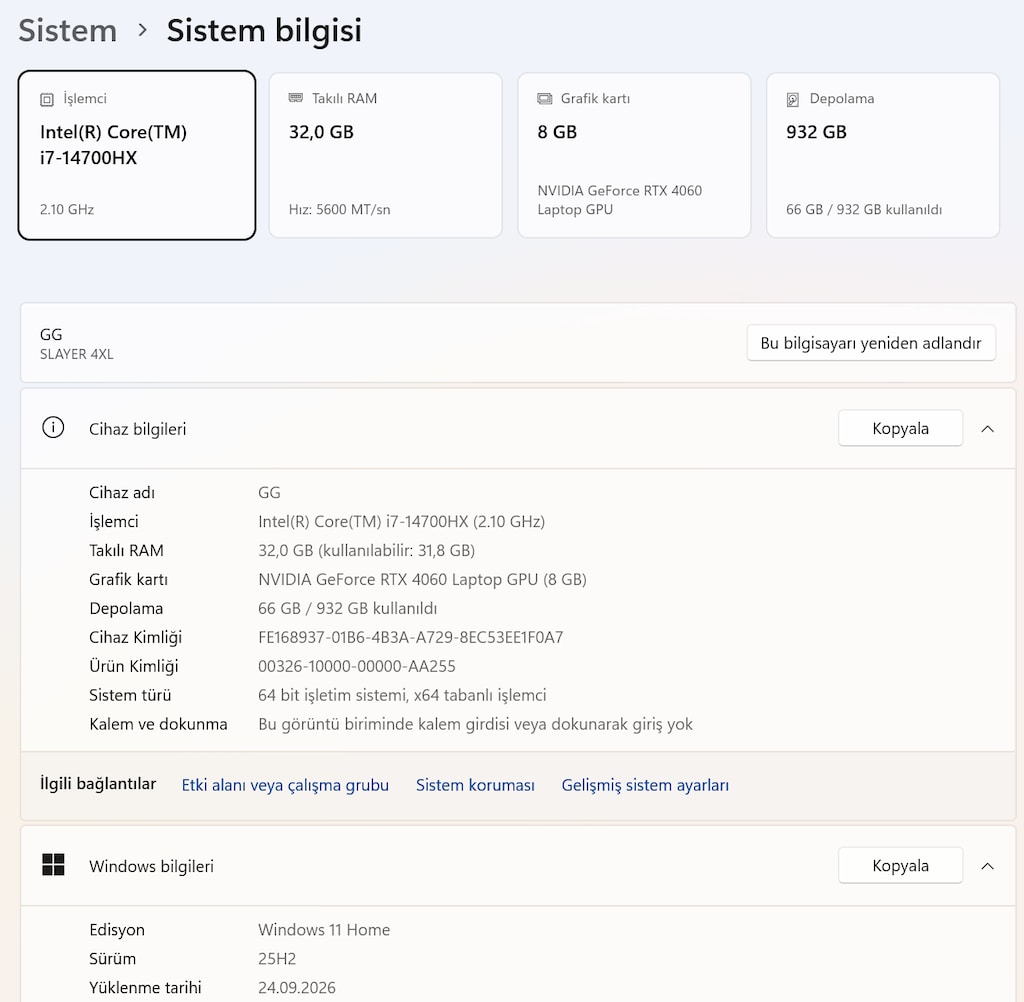Select the Depolama 932 GB card
This screenshot has width=1024, height=1002.
pyautogui.click(x=883, y=155)
